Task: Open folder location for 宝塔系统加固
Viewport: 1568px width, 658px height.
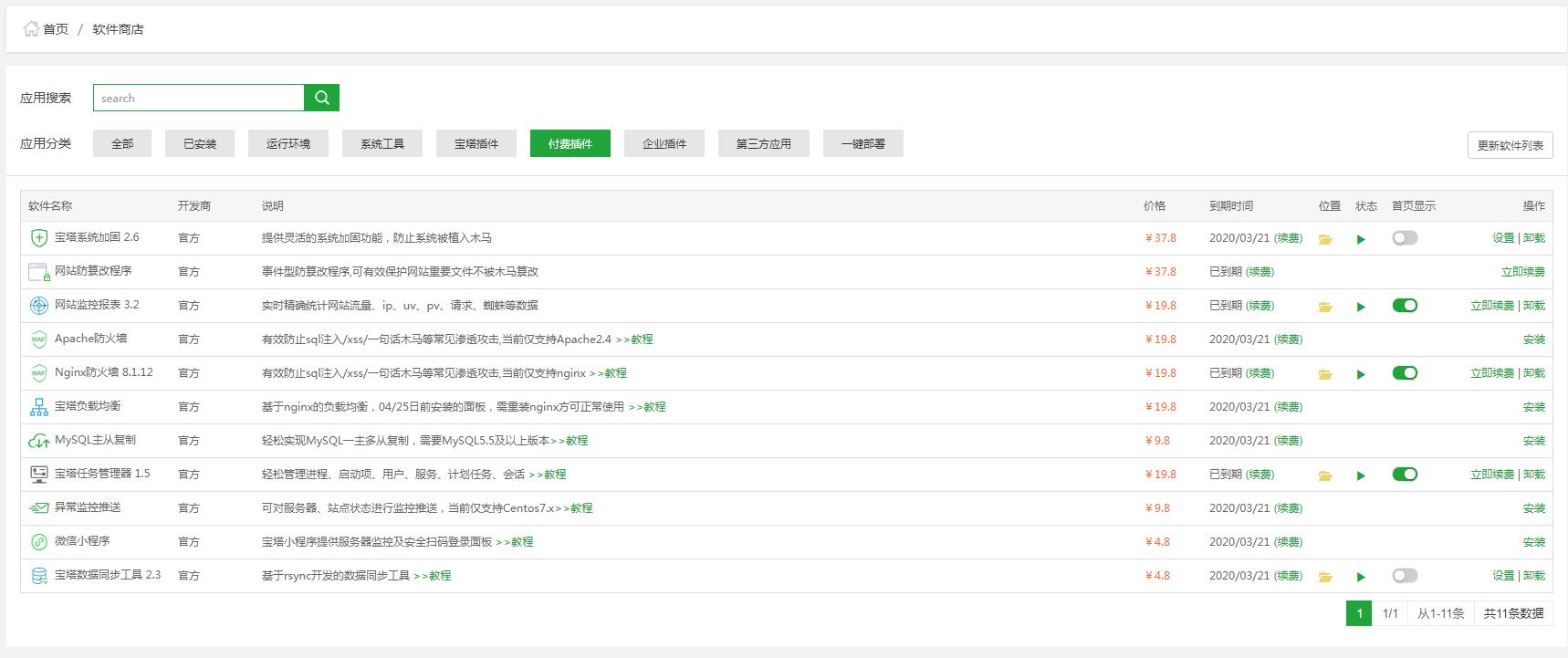Action: tap(1325, 239)
